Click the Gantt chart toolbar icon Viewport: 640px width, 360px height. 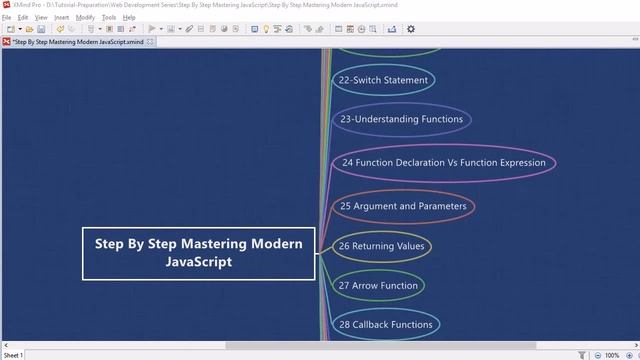click(278, 29)
